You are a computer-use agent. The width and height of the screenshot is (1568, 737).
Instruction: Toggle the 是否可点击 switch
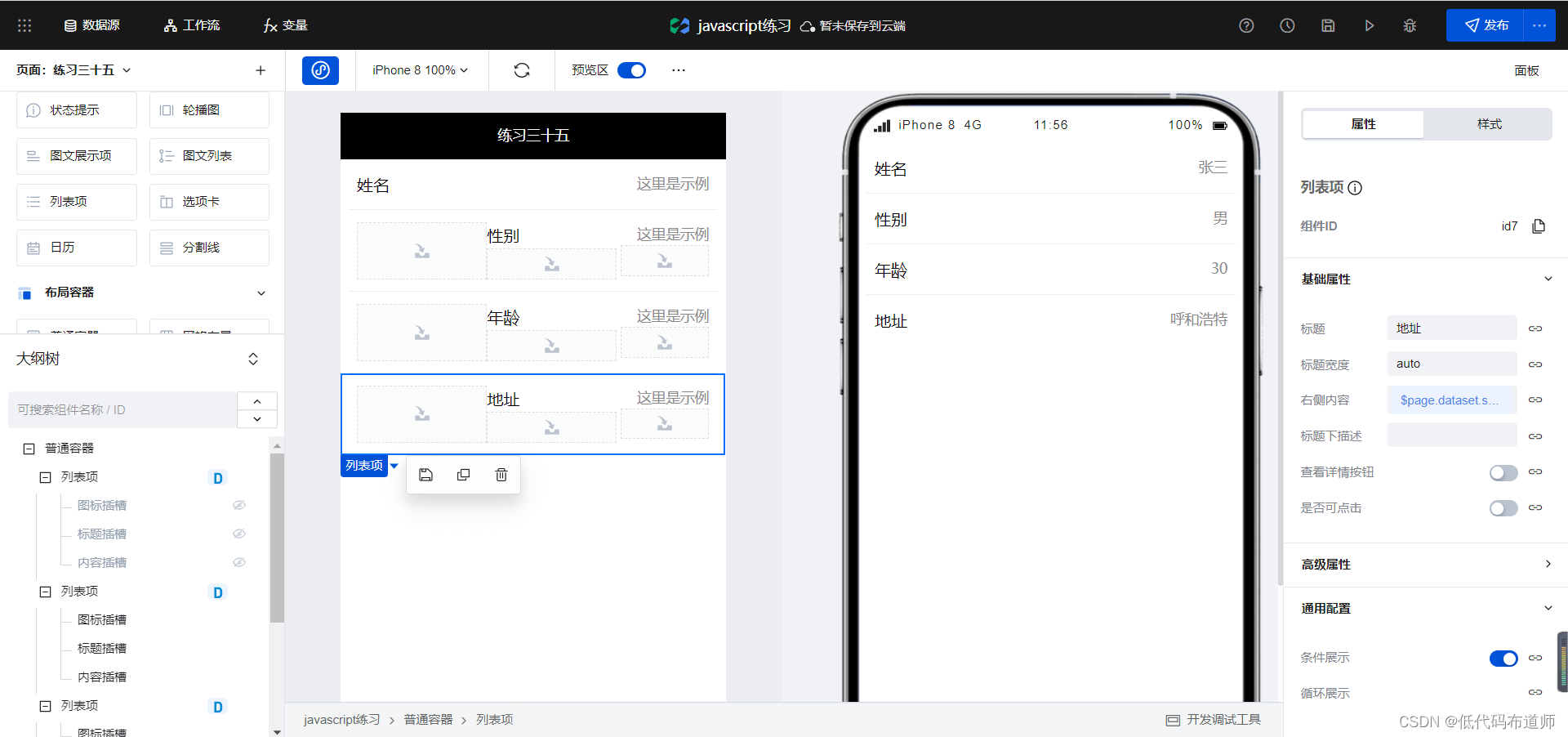1503,508
